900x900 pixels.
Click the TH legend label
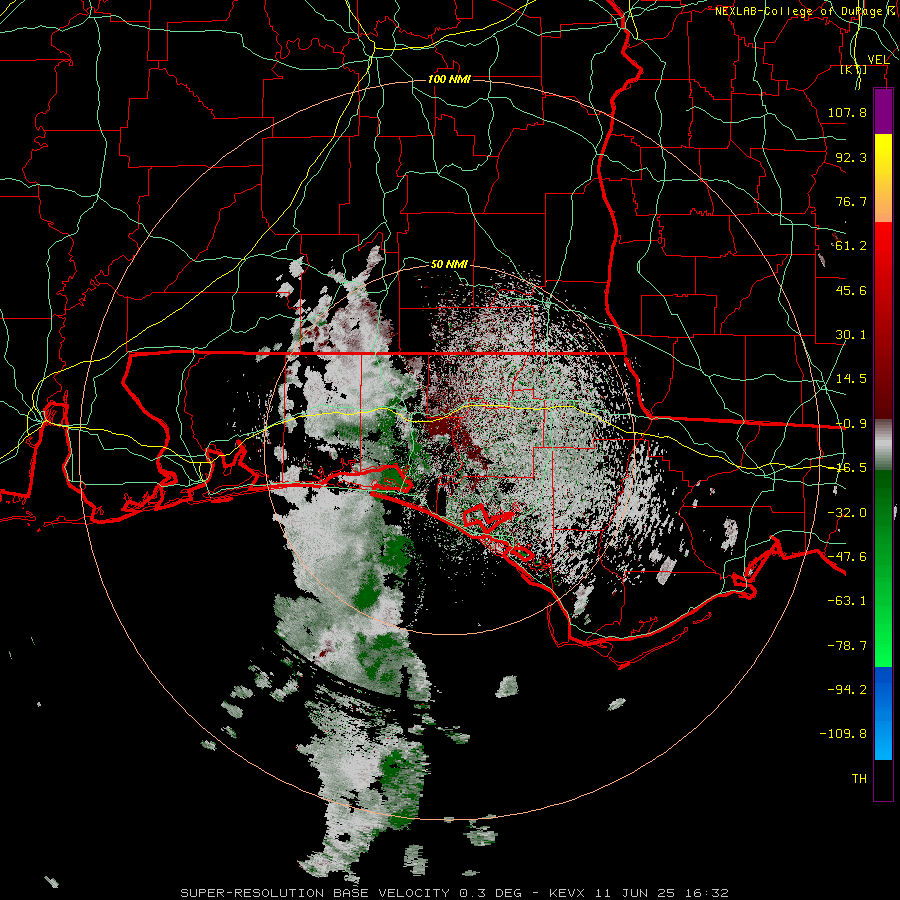tap(859, 779)
